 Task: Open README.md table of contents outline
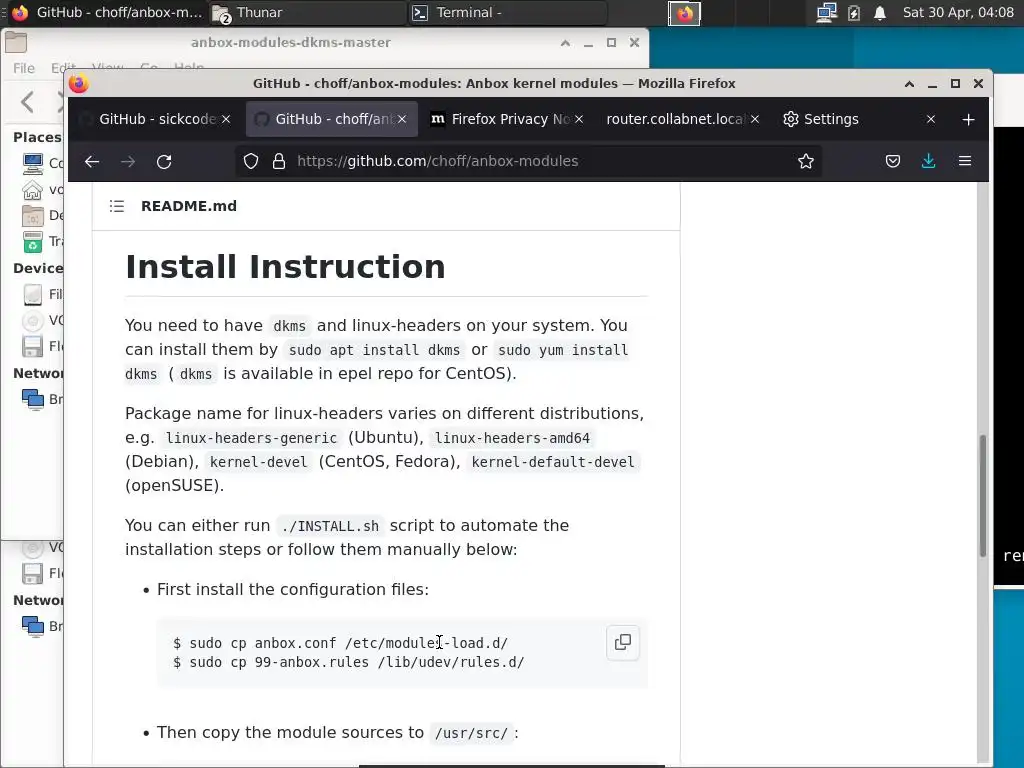click(x=117, y=206)
